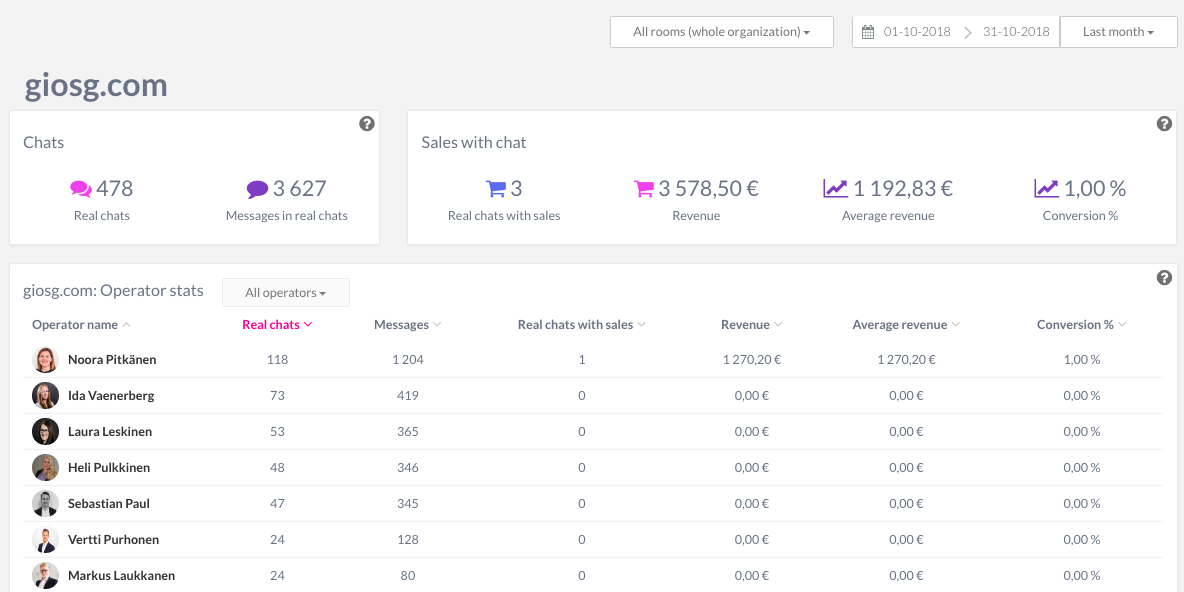Click Heli Pulkkinen's 346 messages value
Image resolution: width=1184 pixels, height=592 pixels.
408,467
